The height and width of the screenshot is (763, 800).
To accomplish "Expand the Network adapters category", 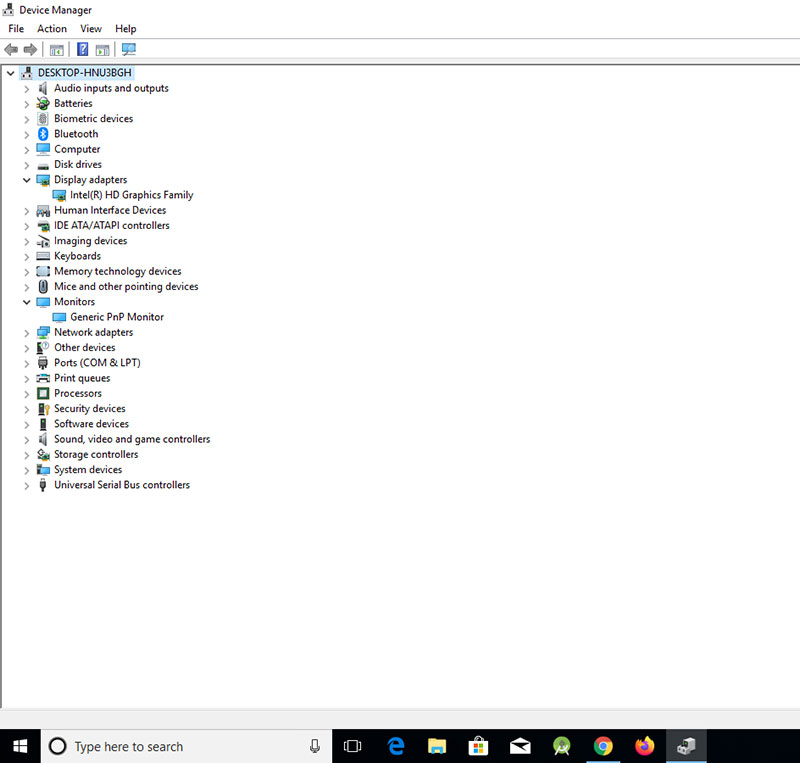I will coord(27,333).
